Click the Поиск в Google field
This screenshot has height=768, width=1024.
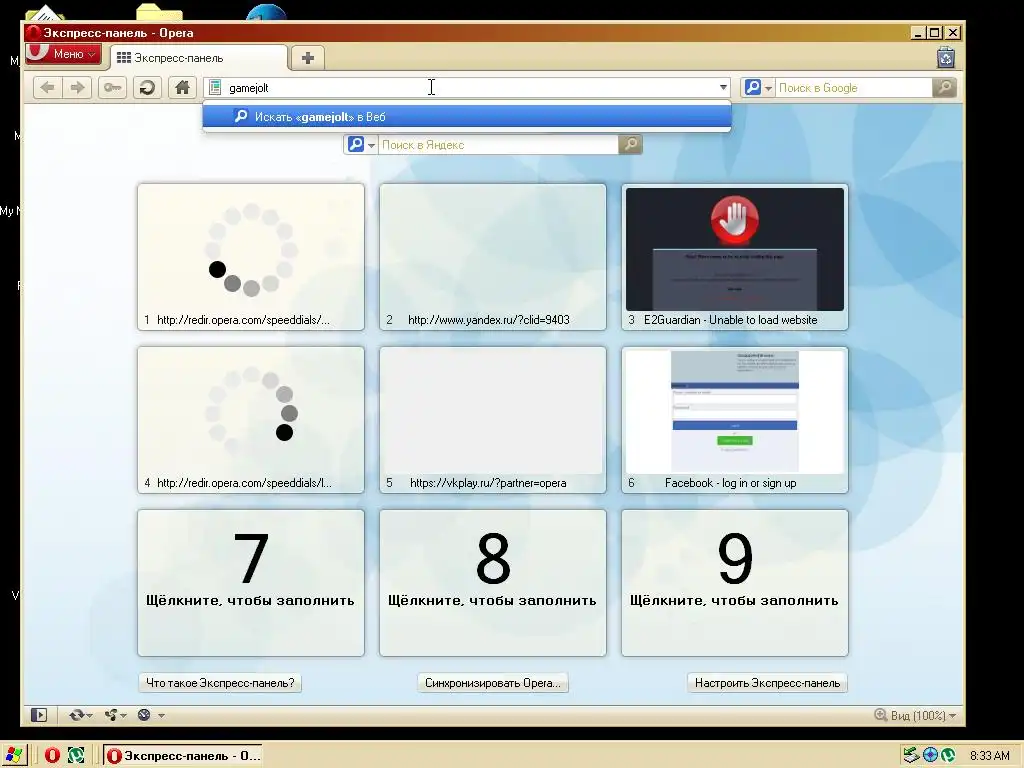tap(854, 88)
